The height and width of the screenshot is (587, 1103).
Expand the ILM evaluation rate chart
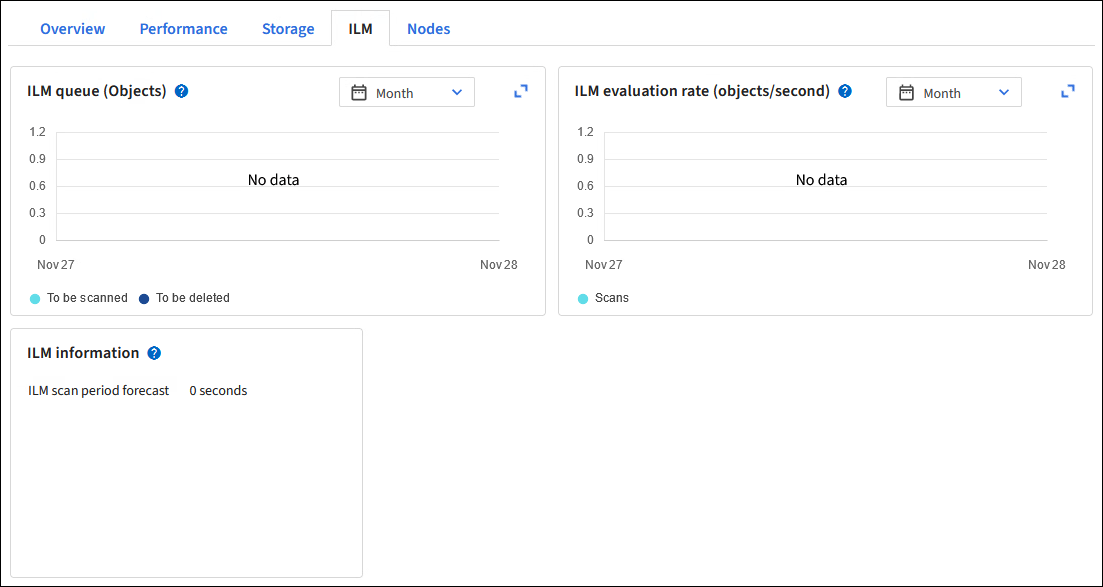coord(1068,91)
